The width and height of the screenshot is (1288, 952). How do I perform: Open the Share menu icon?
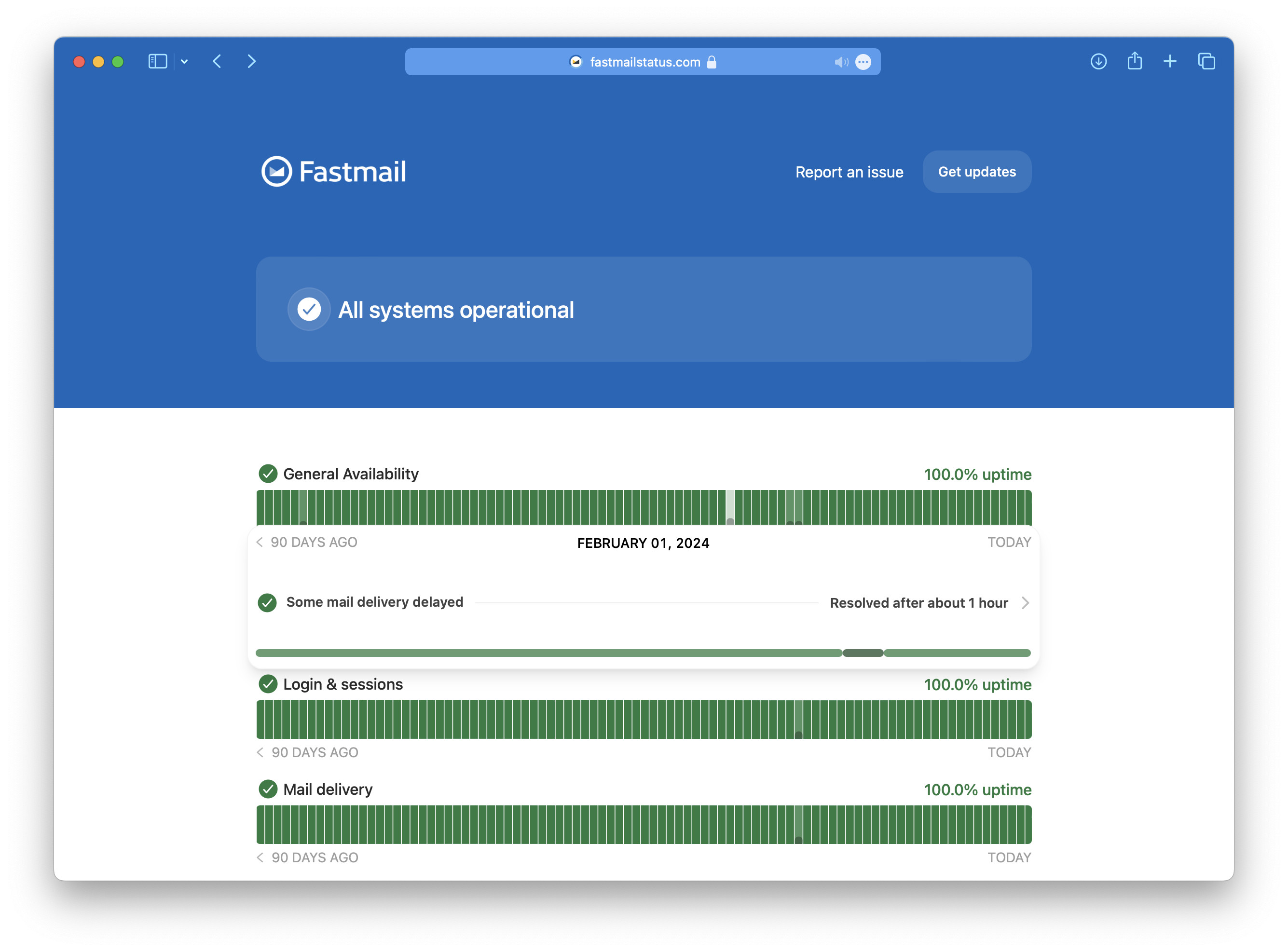(x=1134, y=60)
